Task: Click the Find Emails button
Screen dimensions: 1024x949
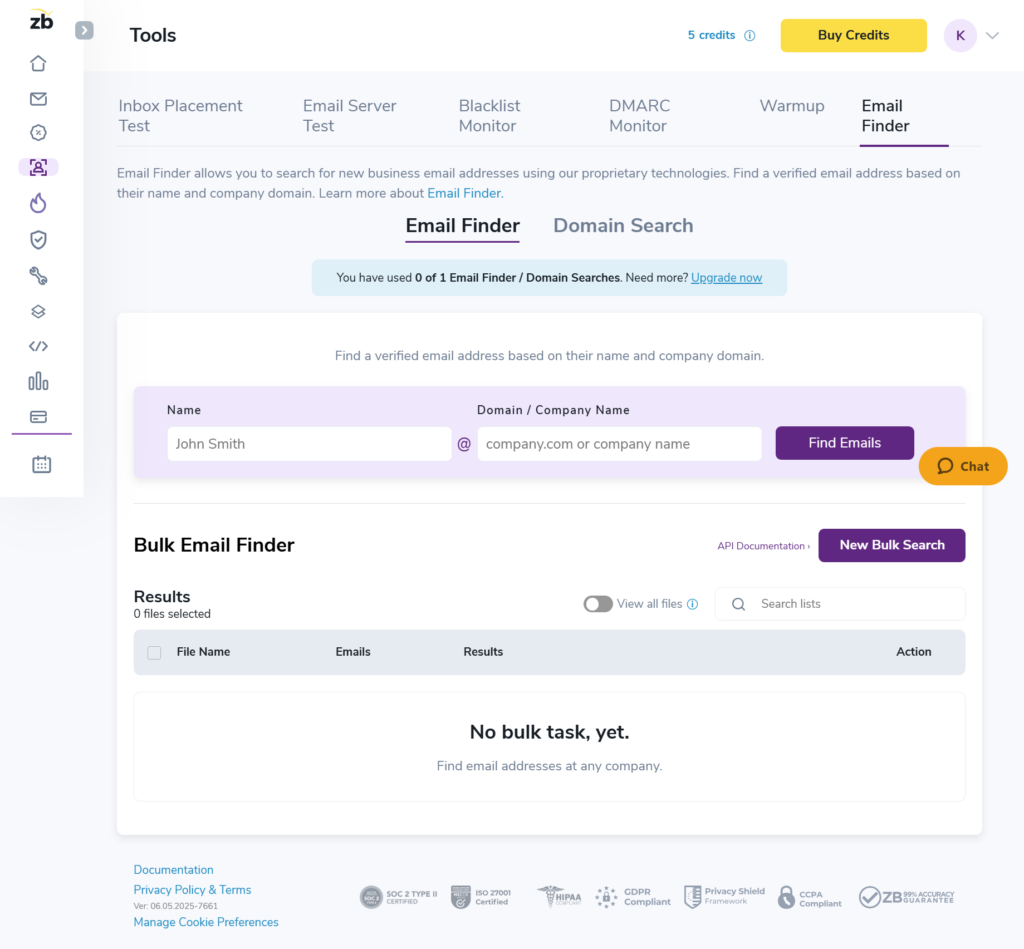Action: (844, 443)
